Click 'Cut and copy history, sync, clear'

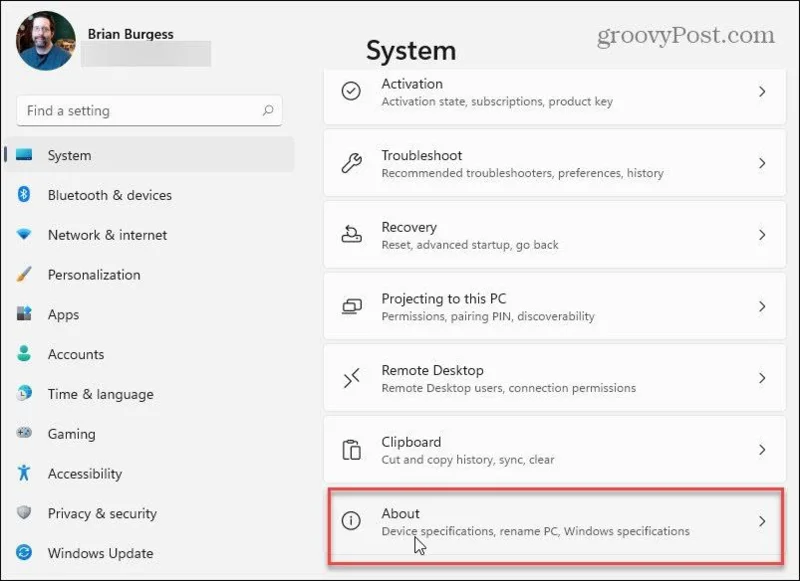coord(468,460)
